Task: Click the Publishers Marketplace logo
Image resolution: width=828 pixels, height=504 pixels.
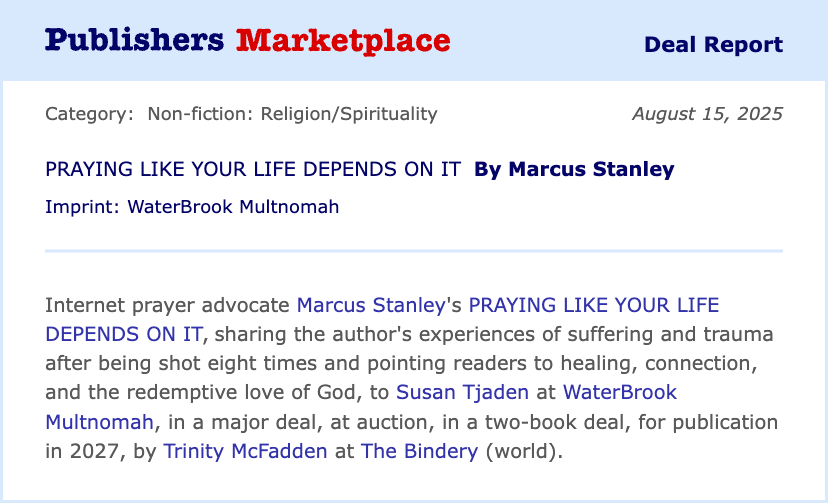Action: click(x=248, y=41)
